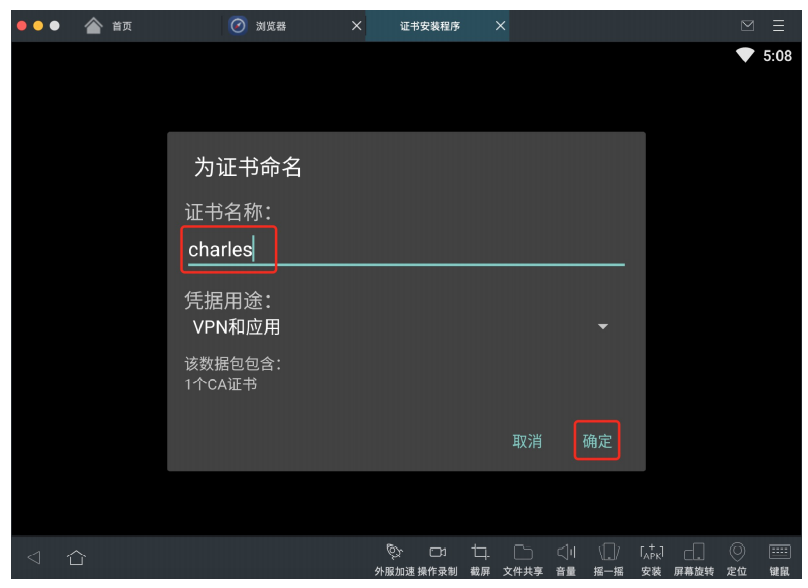Open 文件共享 folder tool
Viewport: 808px width, 588px height.
523,559
